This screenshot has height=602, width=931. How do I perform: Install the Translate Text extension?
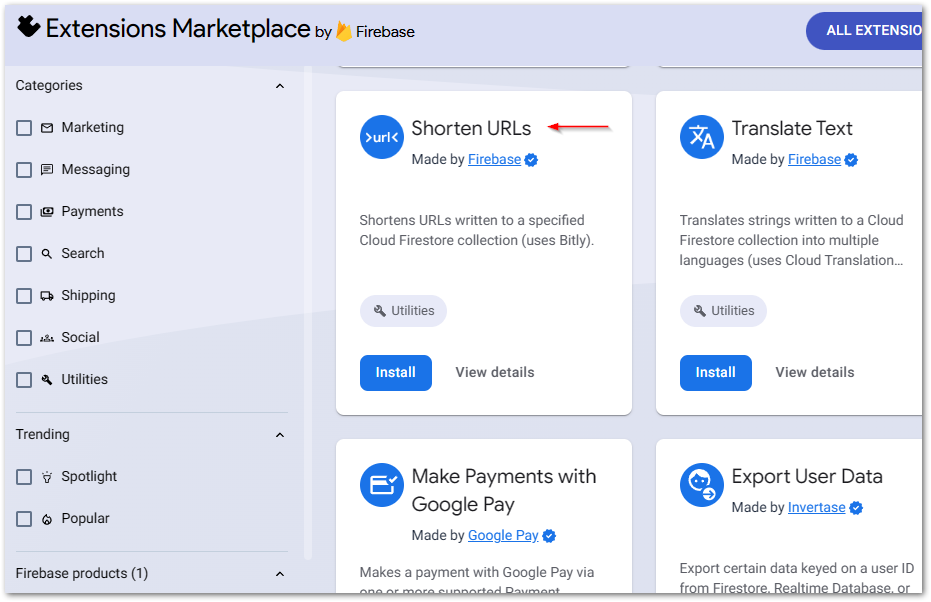[715, 373]
